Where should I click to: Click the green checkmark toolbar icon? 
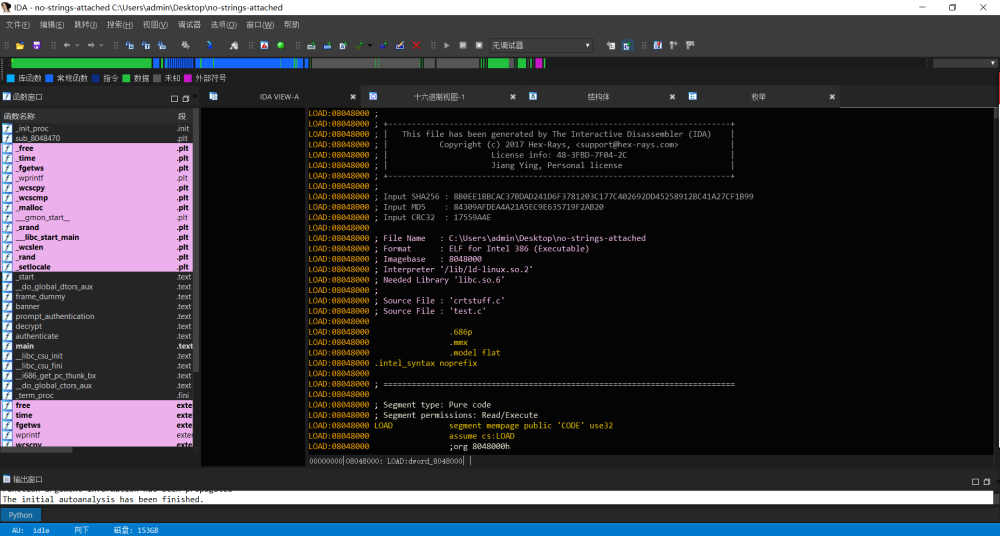click(x=359, y=45)
